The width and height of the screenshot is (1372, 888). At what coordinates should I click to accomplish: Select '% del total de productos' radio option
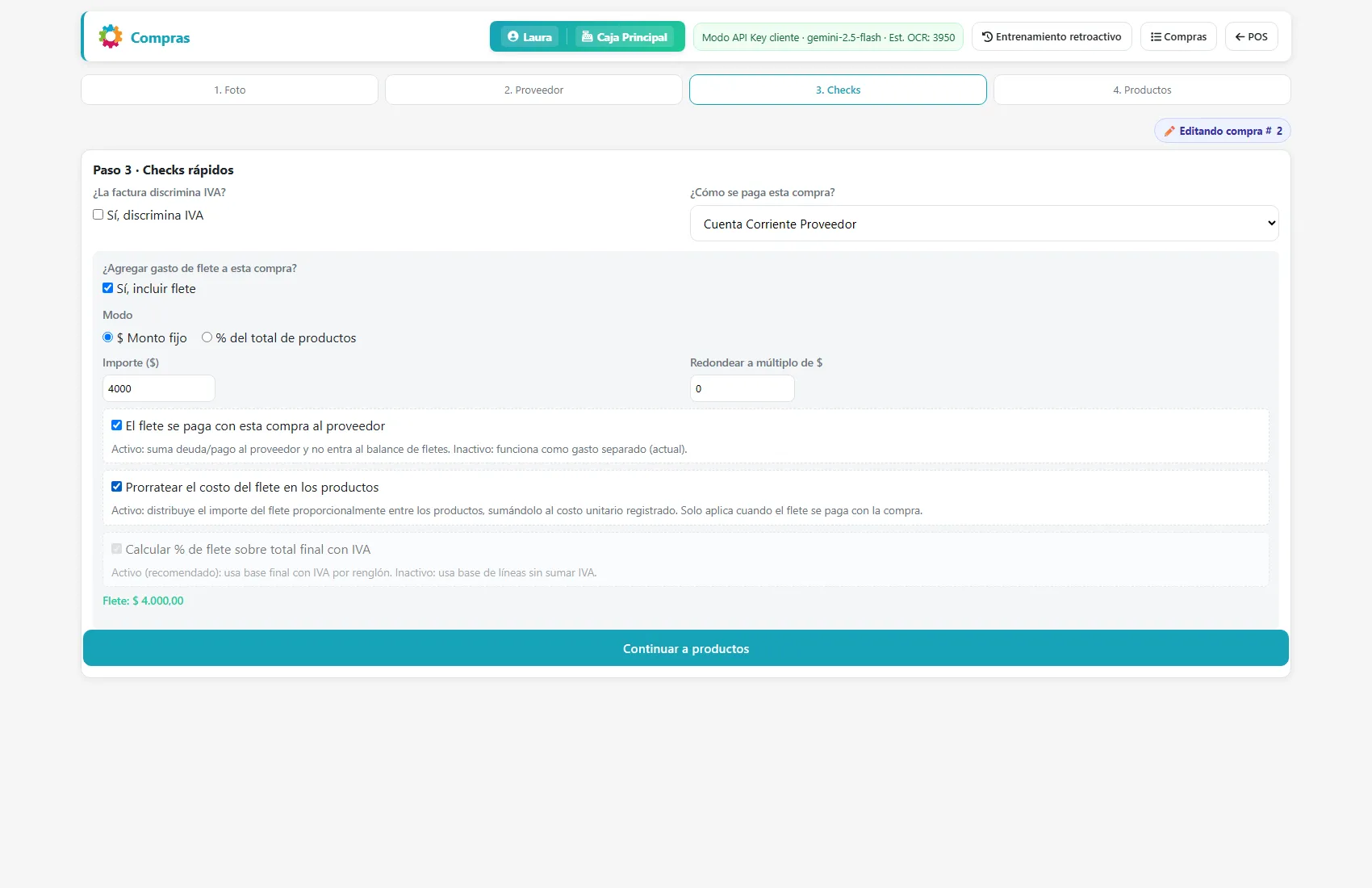tap(207, 337)
